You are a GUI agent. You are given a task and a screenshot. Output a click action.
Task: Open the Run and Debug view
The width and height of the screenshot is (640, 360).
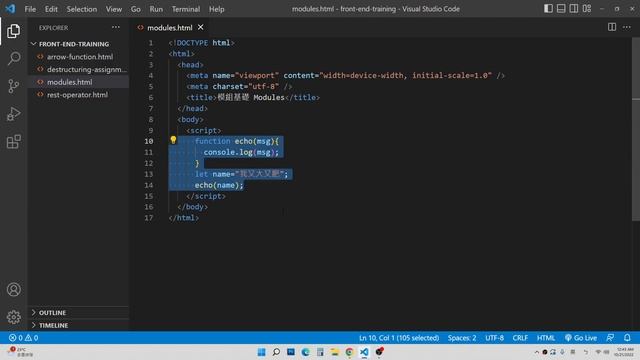[x=13, y=114]
